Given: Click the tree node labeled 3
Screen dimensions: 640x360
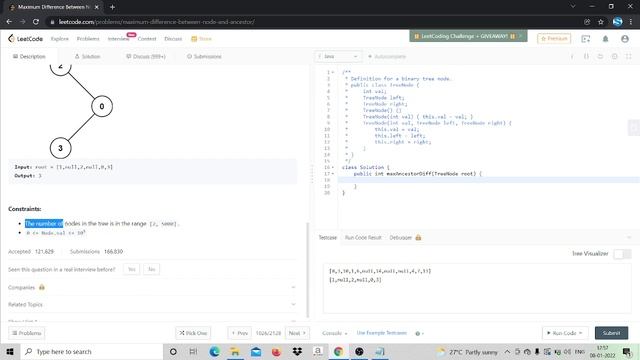Looking at the screenshot, I should 60,148.
